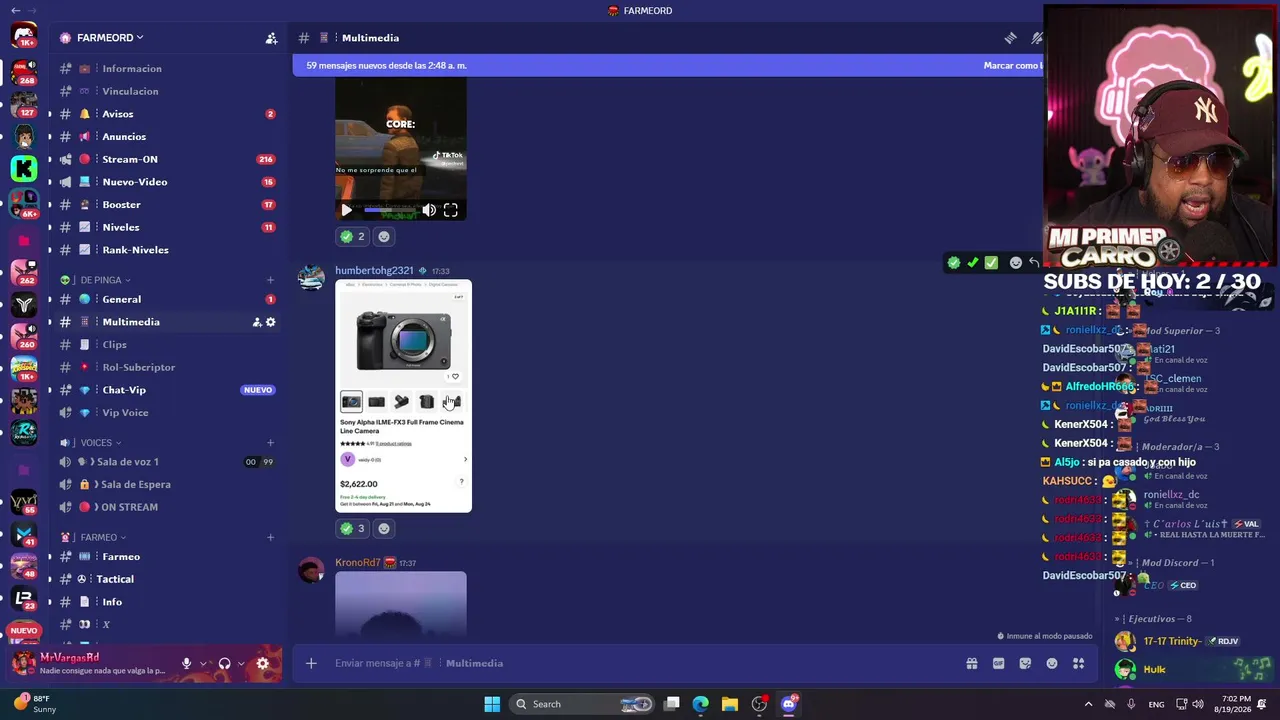The height and width of the screenshot is (720, 1280).
Task: Join the ON STREAM voice channel
Action: click(x=167, y=507)
